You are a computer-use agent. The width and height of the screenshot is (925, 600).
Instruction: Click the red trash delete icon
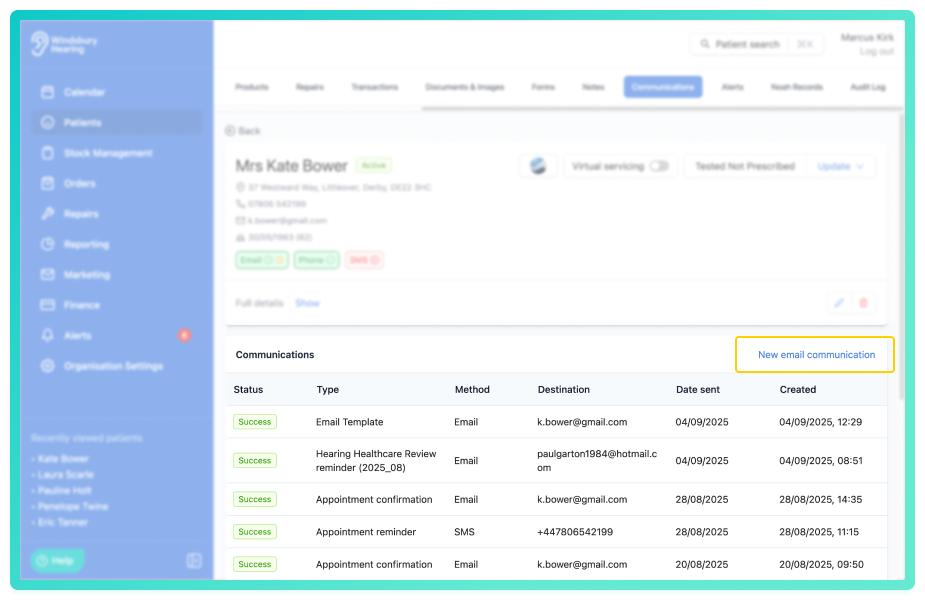pos(864,303)
